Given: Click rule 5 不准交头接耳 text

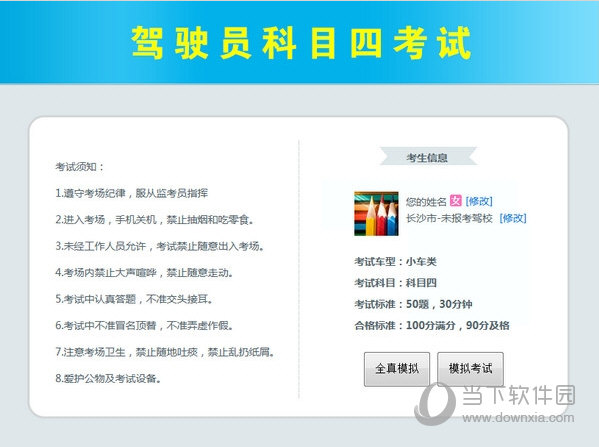Looking at the screenshot, I should [x=134, y=299].
